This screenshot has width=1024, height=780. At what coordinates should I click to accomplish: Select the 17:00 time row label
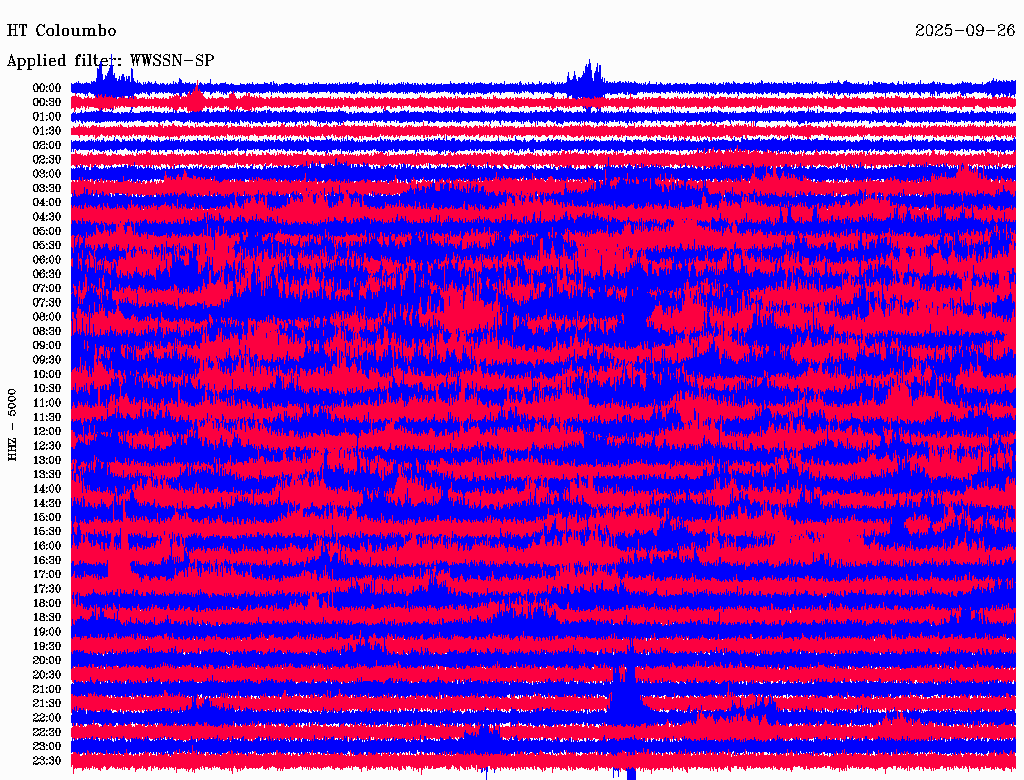(x=47, y=574)
